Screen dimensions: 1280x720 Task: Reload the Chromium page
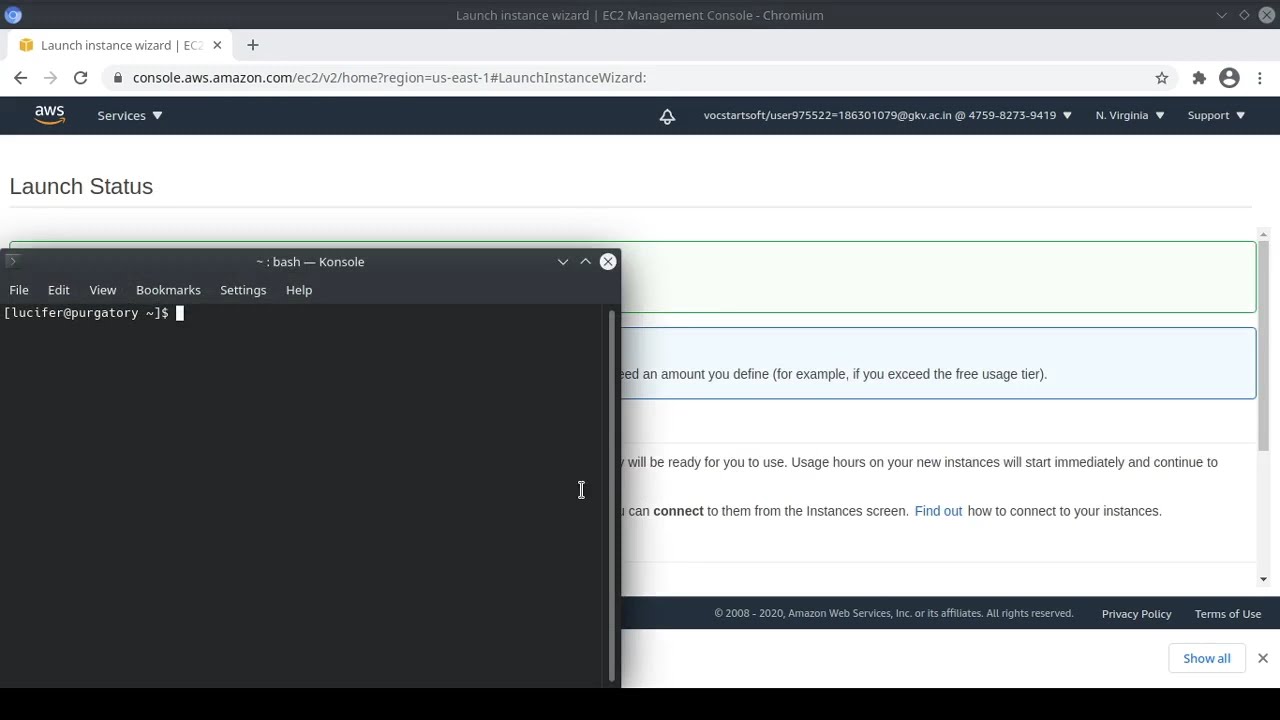coord(80,78)
